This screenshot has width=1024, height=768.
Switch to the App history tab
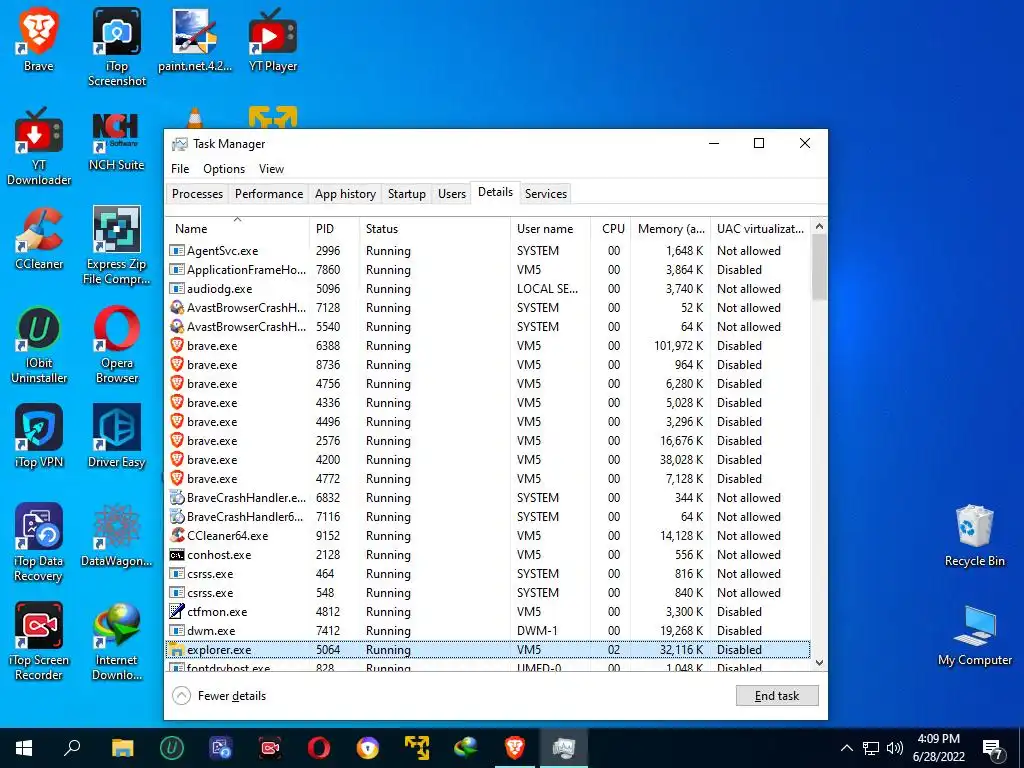[x=345, y=194]
